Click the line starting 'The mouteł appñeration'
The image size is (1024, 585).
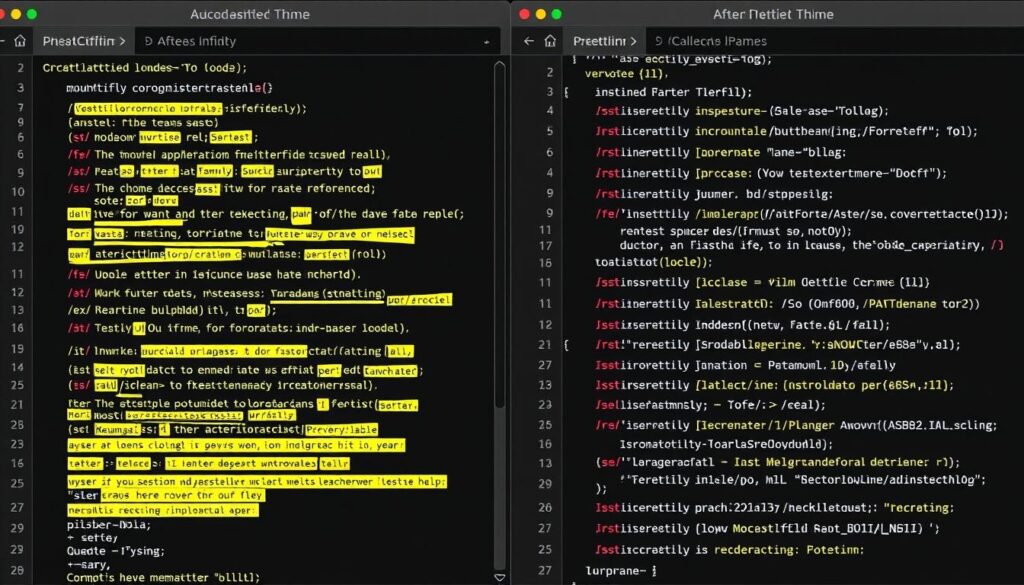point(229,155)
